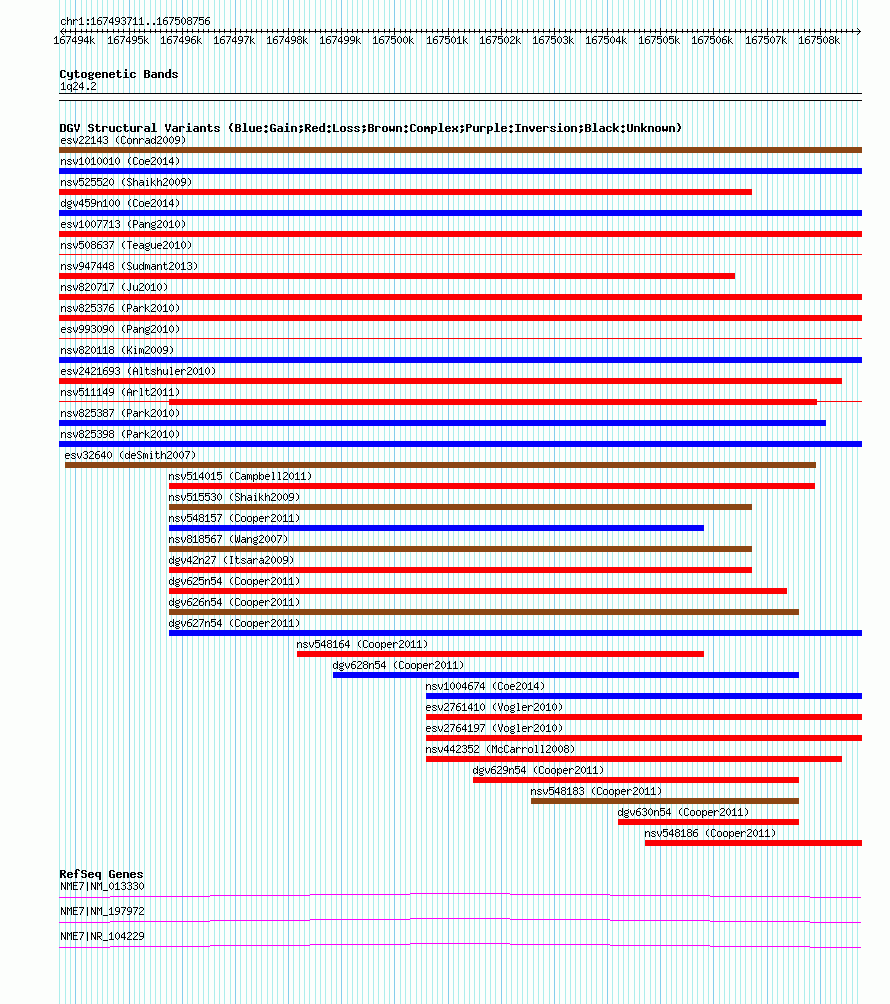Click the nsv825376 (Park2010) label
Screen dimensions: 890x1004
click(x=120, y=309)
